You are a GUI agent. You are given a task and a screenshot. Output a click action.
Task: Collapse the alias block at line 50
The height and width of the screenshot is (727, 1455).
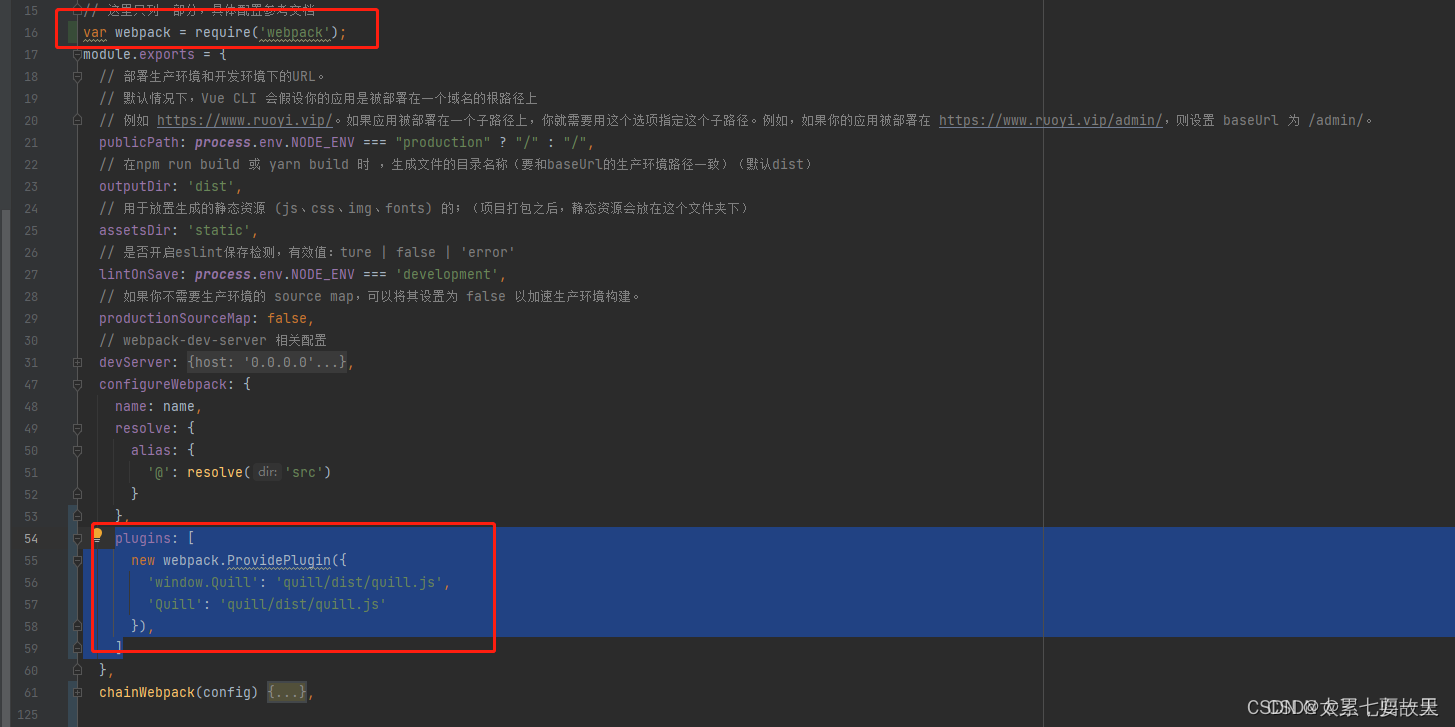coord(77,450)
